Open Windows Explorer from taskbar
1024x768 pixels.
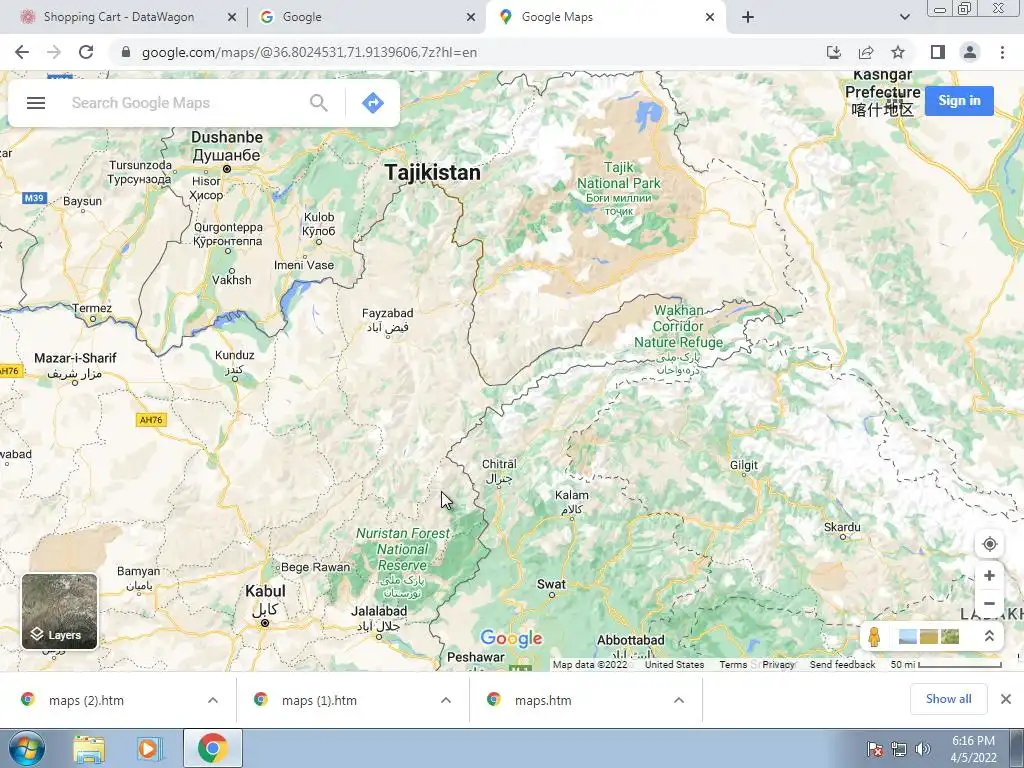click(89, 748)
